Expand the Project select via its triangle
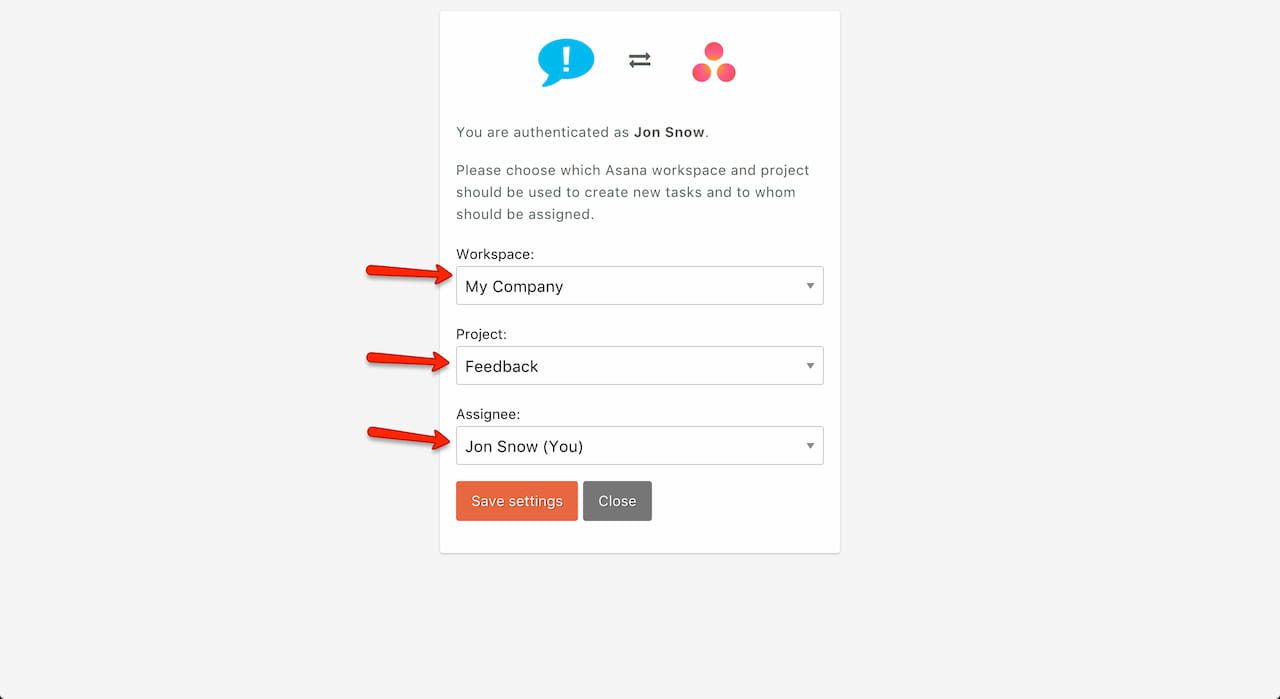Image resolution: width=1280 pixels, height=699 pixels. coord(810,366)
